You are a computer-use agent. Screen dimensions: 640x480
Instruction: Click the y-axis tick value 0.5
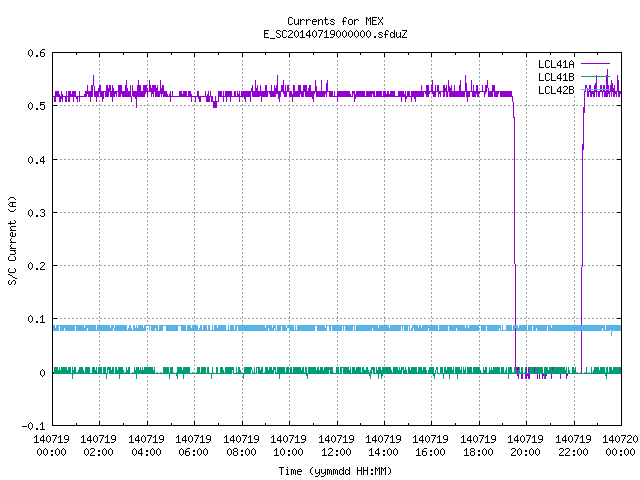coord(36,106)
